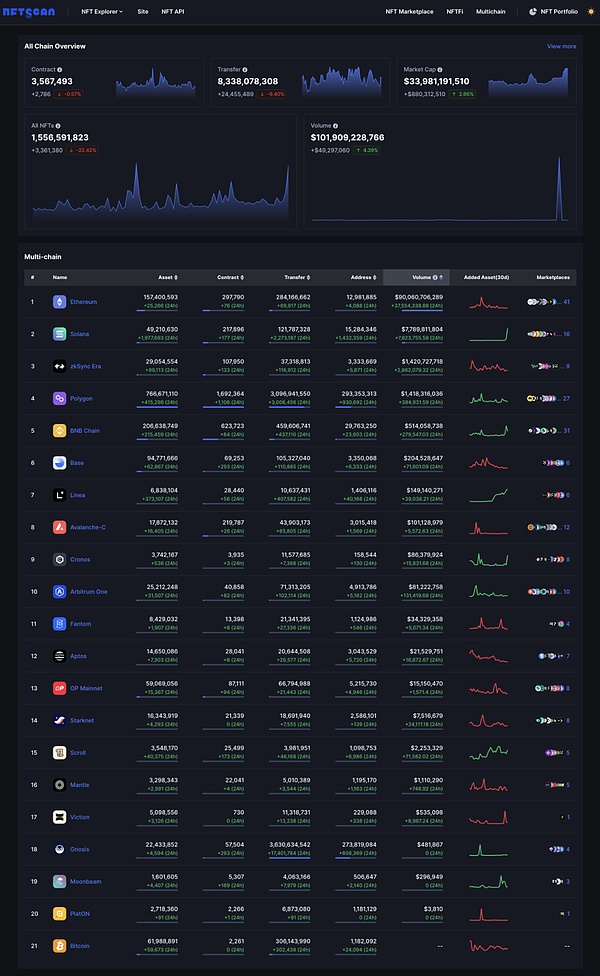Click the Solana chain logo
Image resolution: width=600 pixels, height=976 pixels.
[60, 333]
